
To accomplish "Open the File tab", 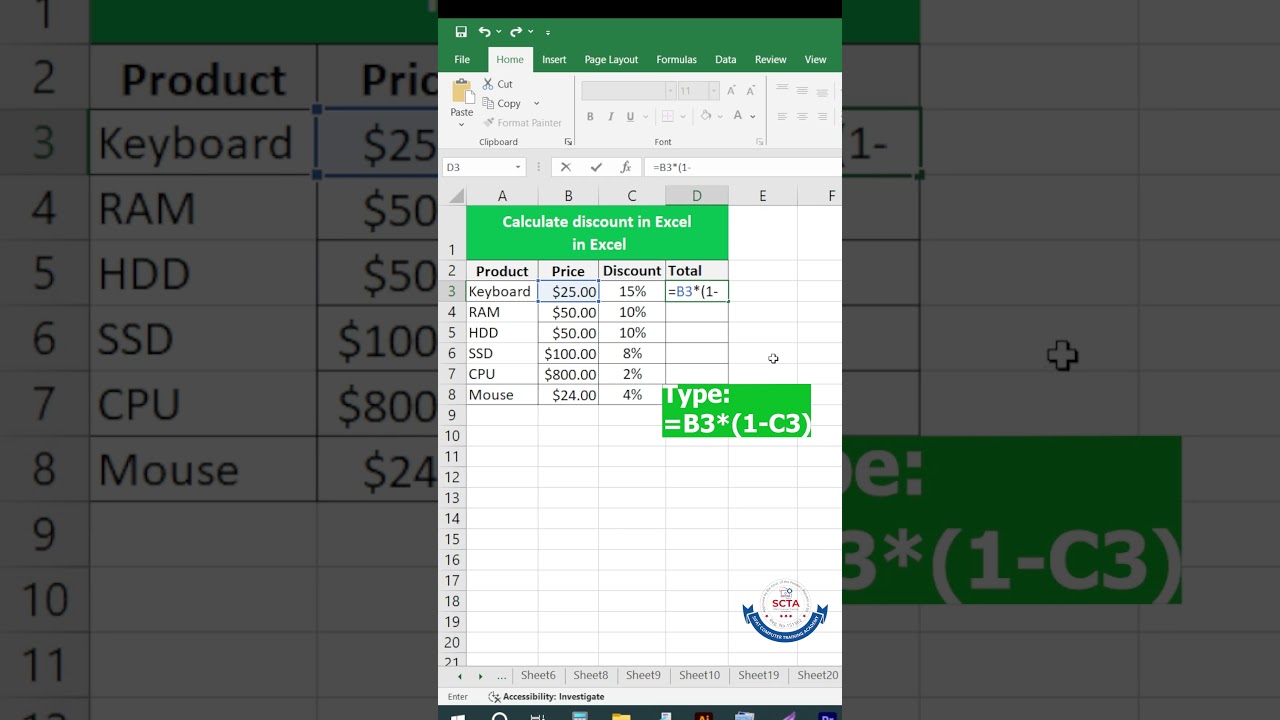I will click(x=462, y=59).
